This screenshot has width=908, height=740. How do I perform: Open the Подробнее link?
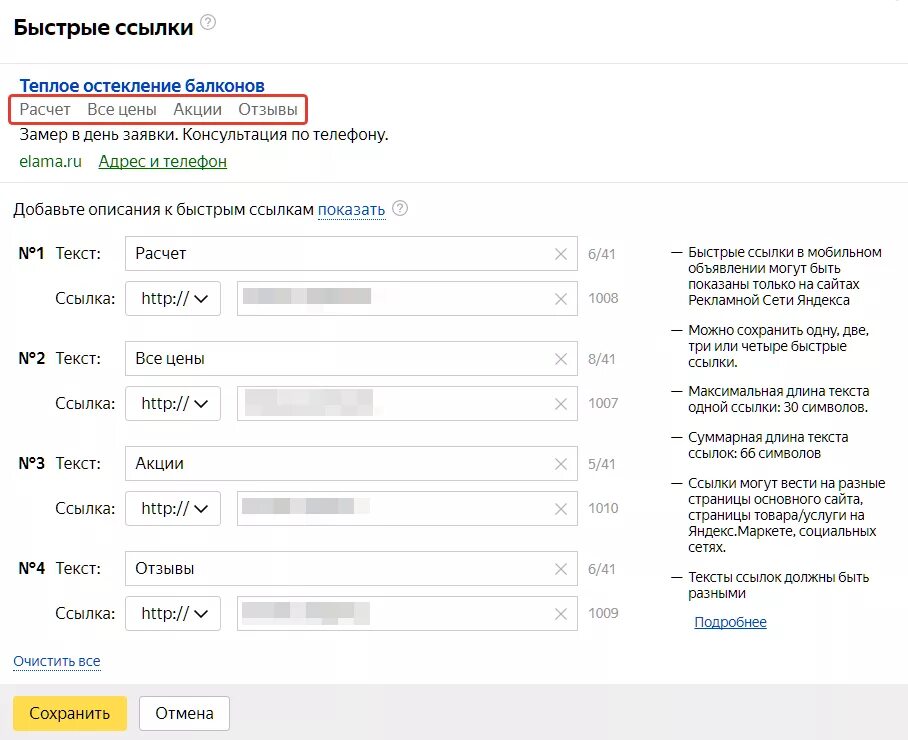(x=730, y=622)
